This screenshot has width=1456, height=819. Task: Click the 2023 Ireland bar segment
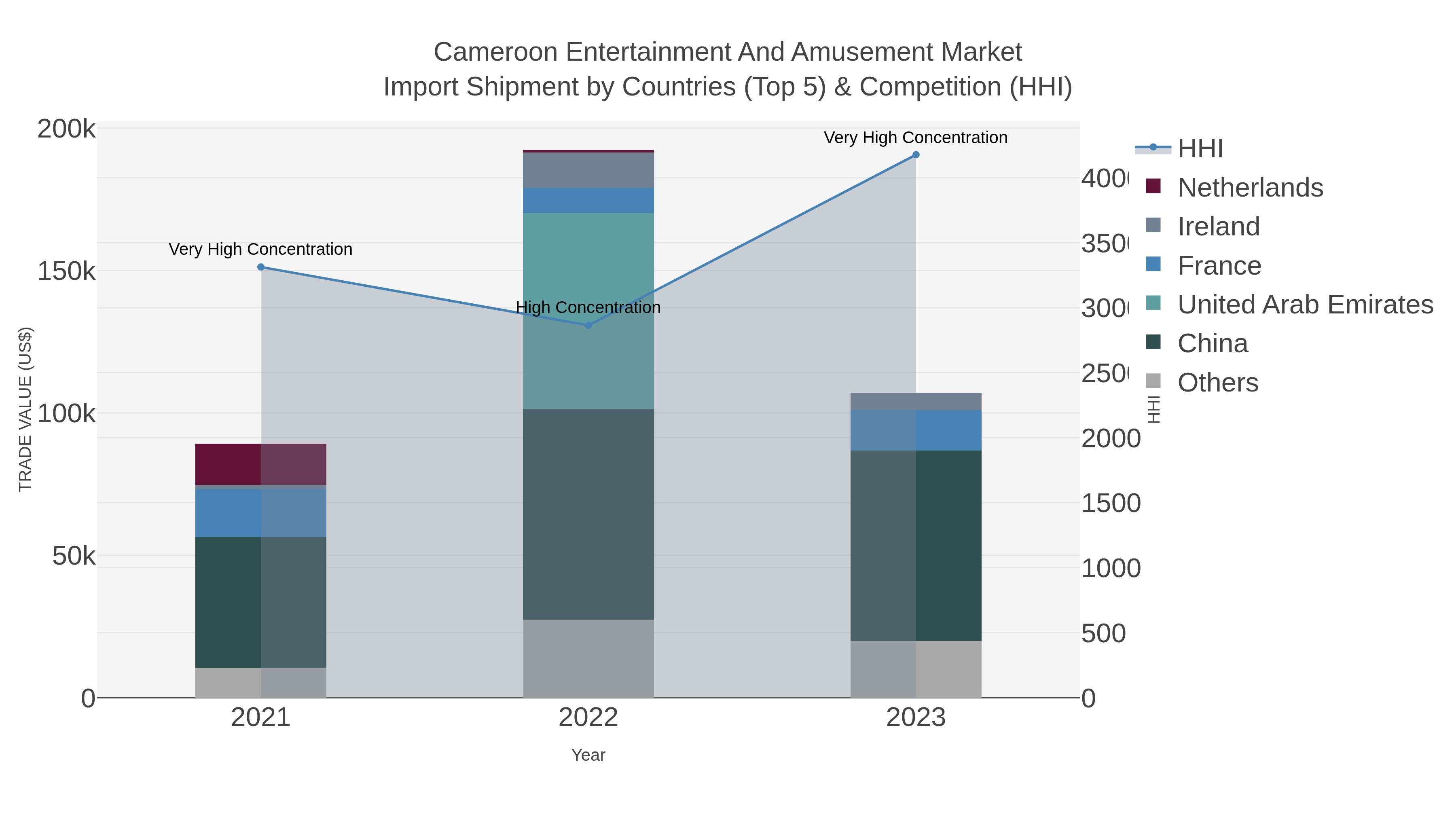916,401
